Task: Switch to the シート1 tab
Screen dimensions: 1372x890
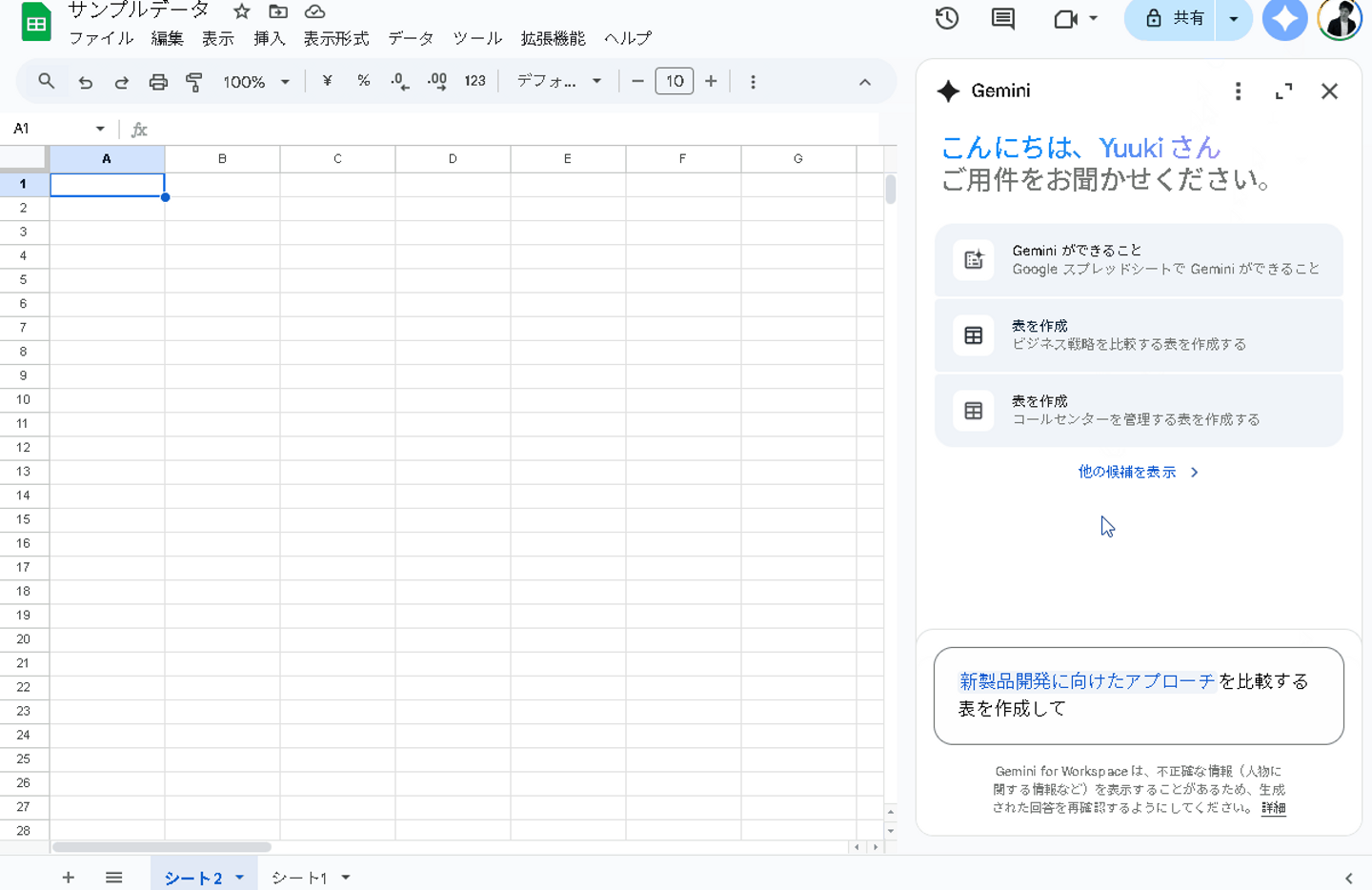Action: click(299, 878)
